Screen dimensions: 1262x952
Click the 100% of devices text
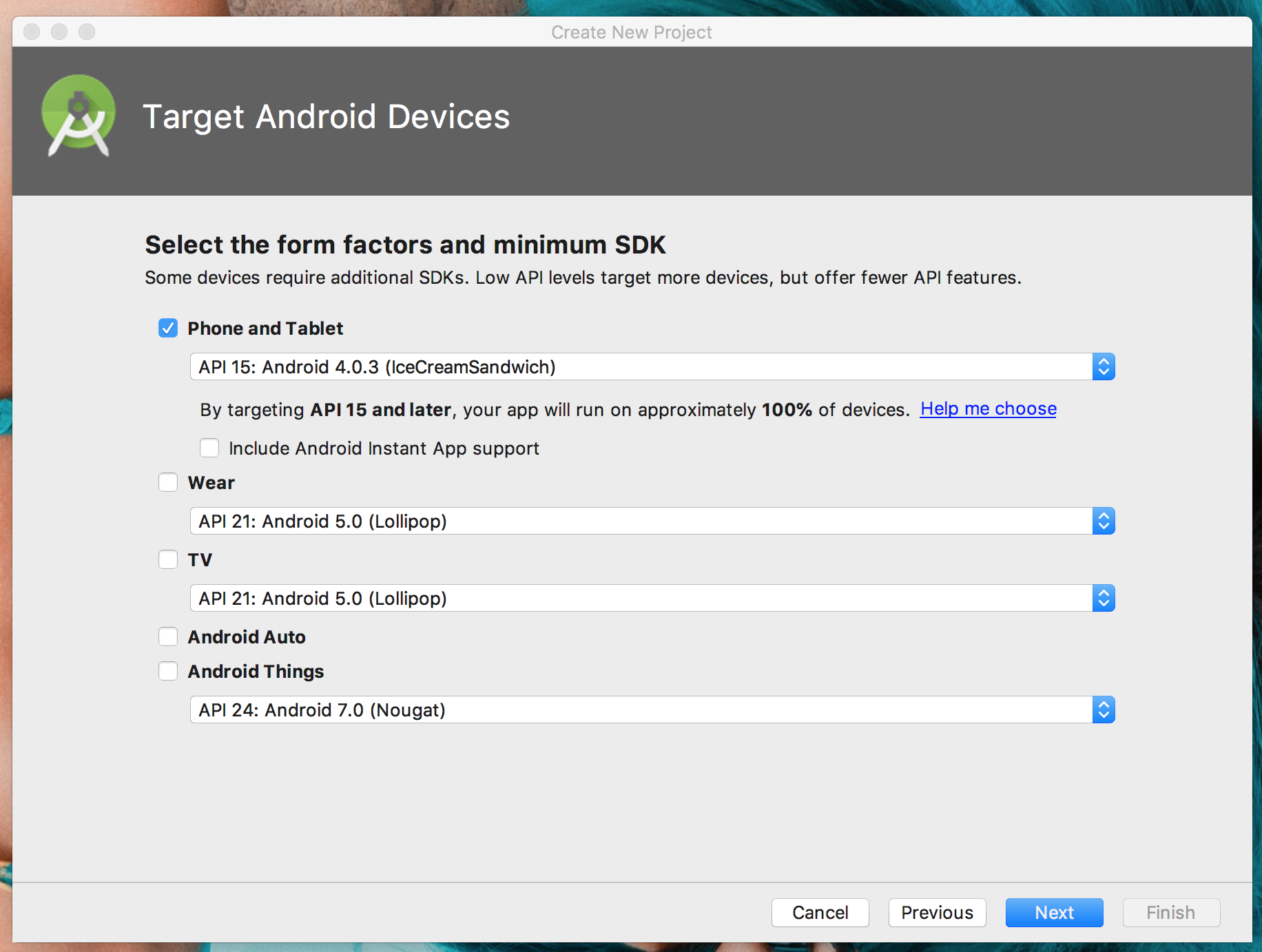pos(835,410)
